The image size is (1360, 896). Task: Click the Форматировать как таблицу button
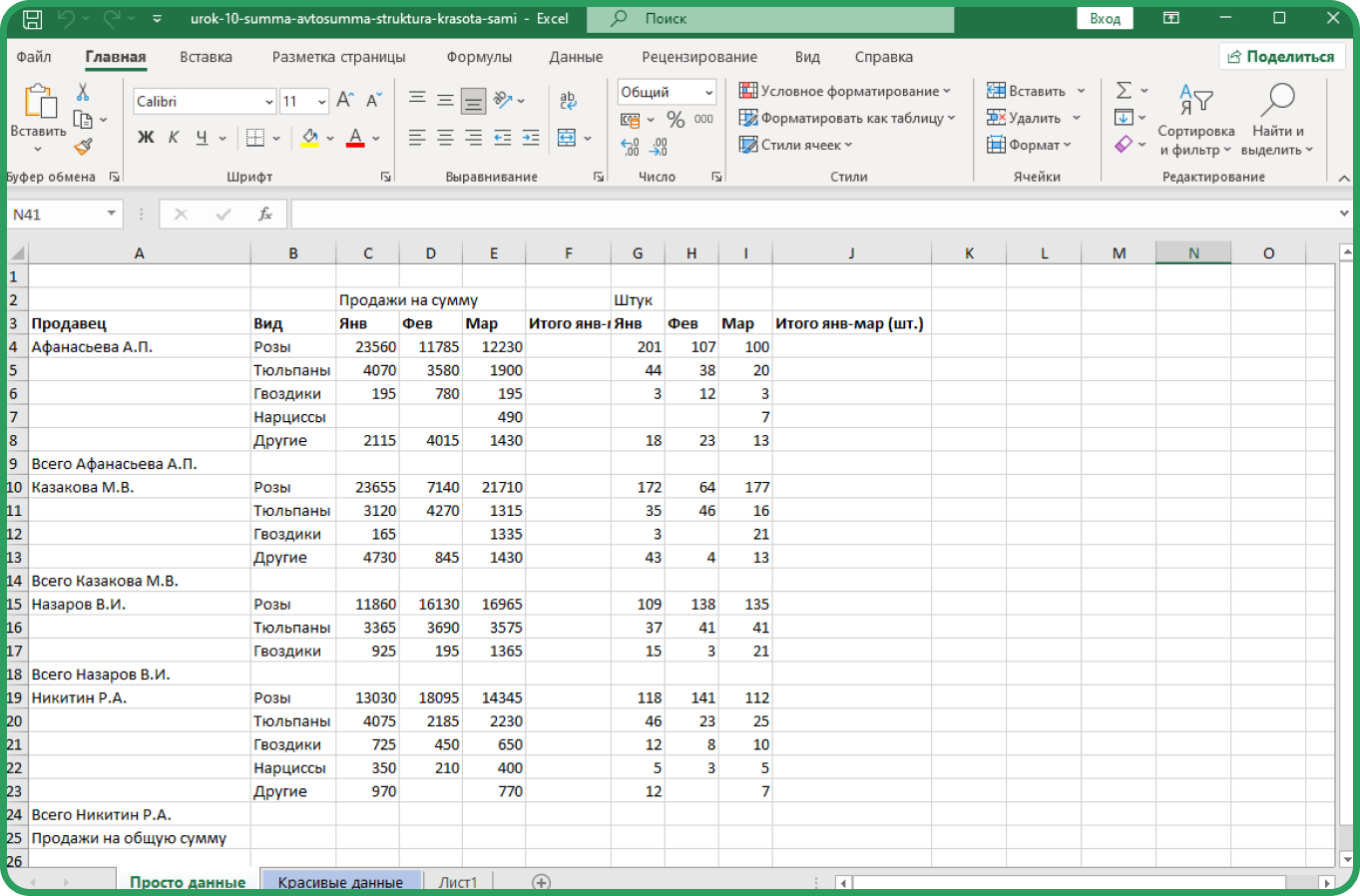tap(848, 118)
